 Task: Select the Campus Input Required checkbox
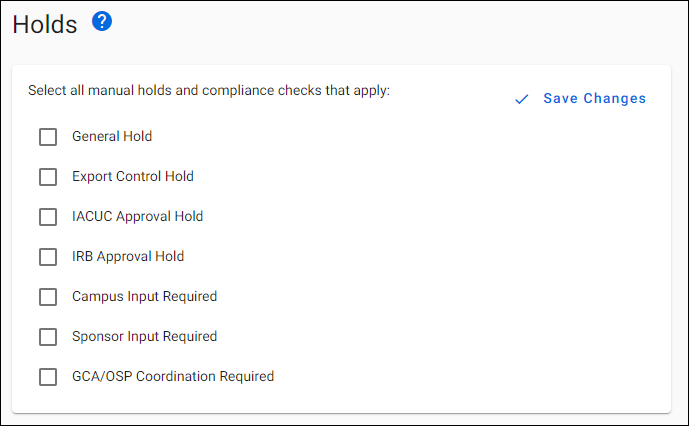pyautogui.click(x=48, y=297)
